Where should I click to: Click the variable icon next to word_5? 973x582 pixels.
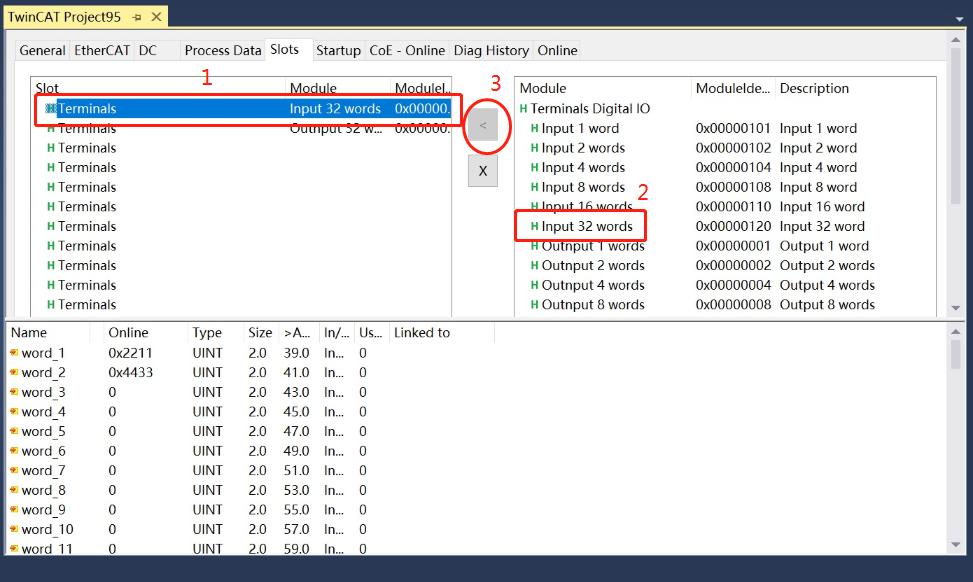[x=14, y=431]
